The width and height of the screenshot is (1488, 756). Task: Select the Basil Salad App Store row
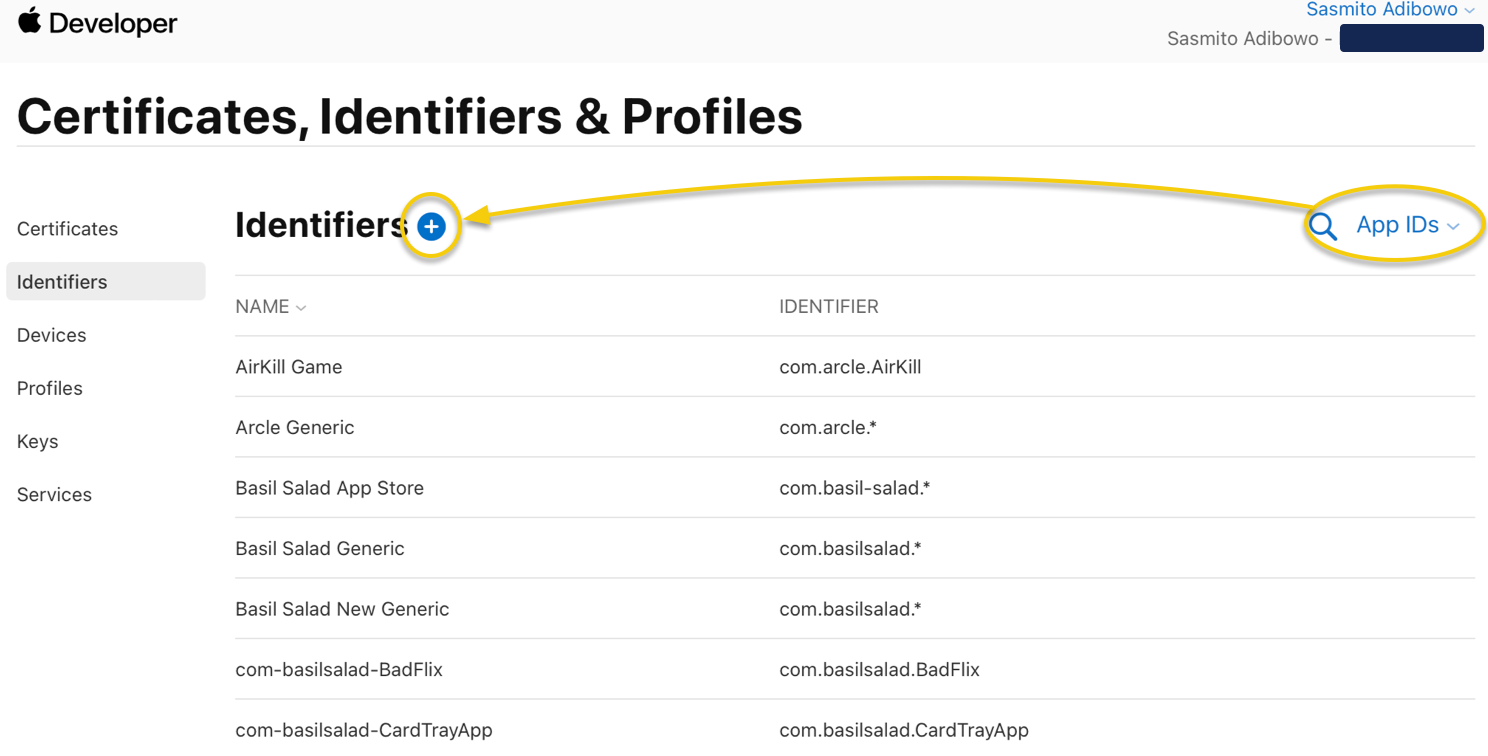pos(330,488)
